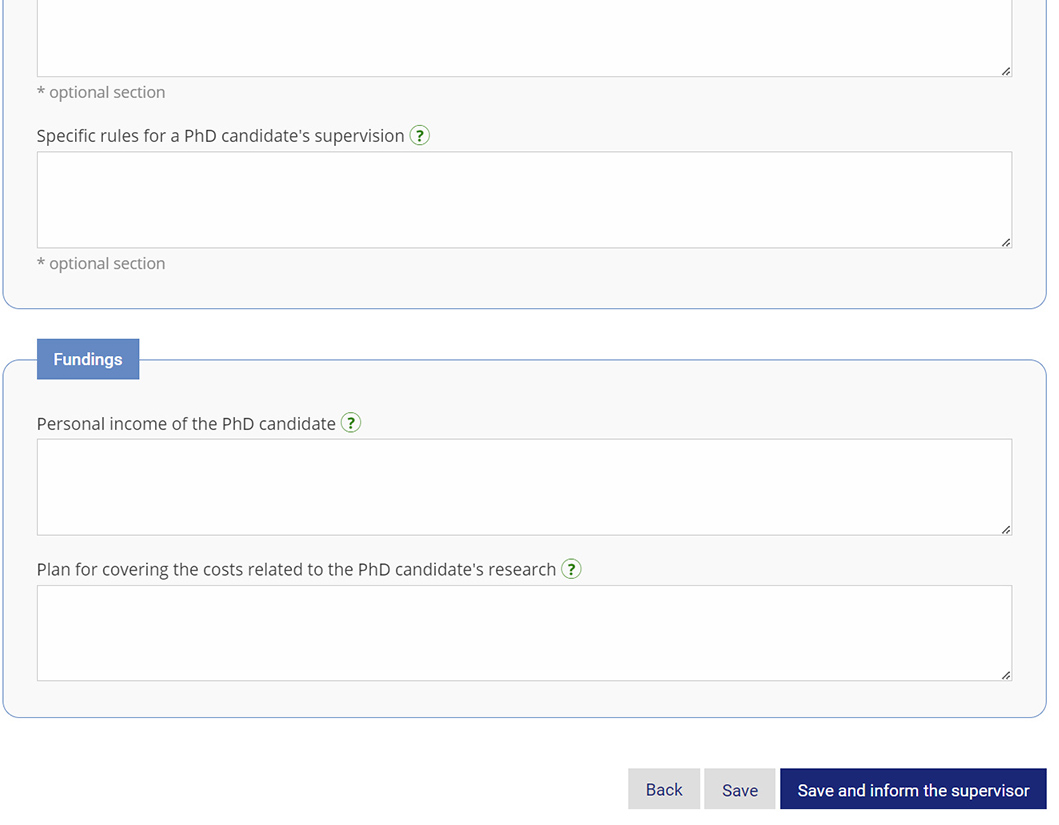Click resize handle of the topmost textarea

point(1006,71)
